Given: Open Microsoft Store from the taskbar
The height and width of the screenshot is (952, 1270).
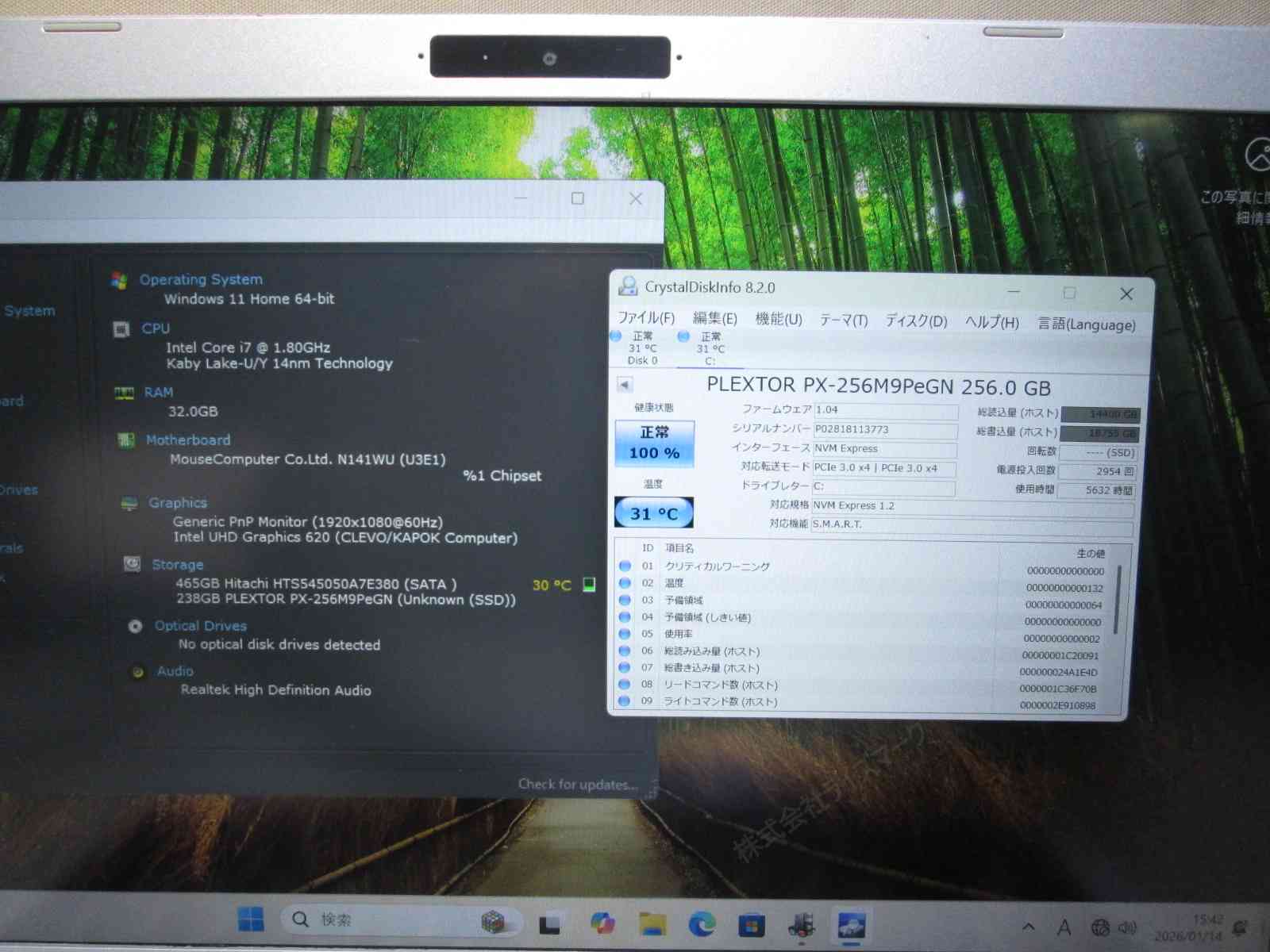Looking at the screenshot, I should click(x=751, y=925).
